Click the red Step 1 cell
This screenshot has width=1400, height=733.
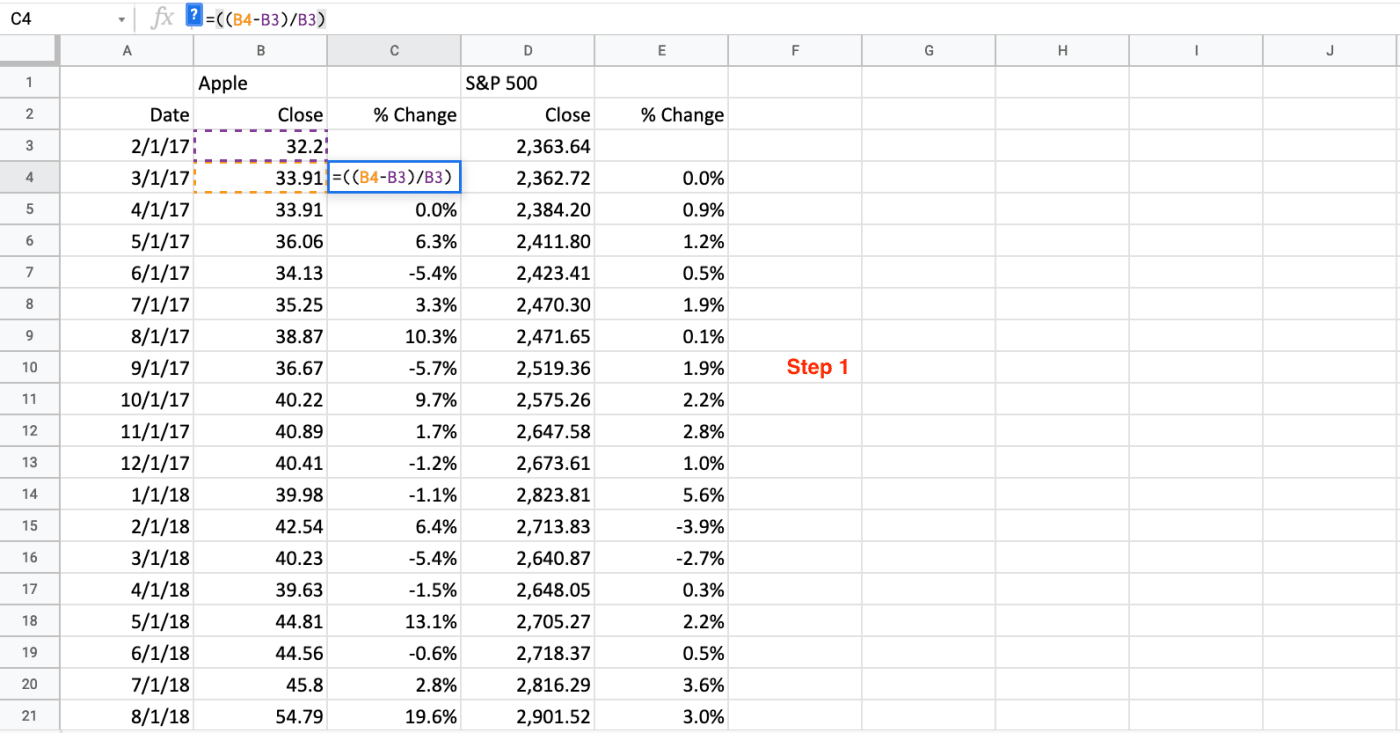816,367
